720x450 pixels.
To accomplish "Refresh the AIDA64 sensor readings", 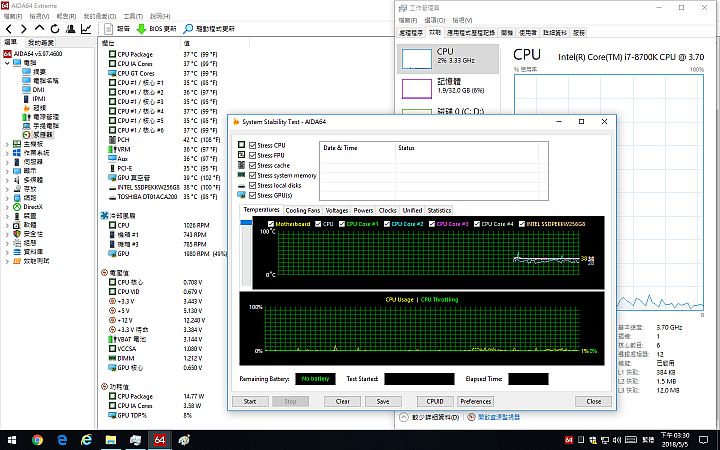I will (x=55, y=29).
